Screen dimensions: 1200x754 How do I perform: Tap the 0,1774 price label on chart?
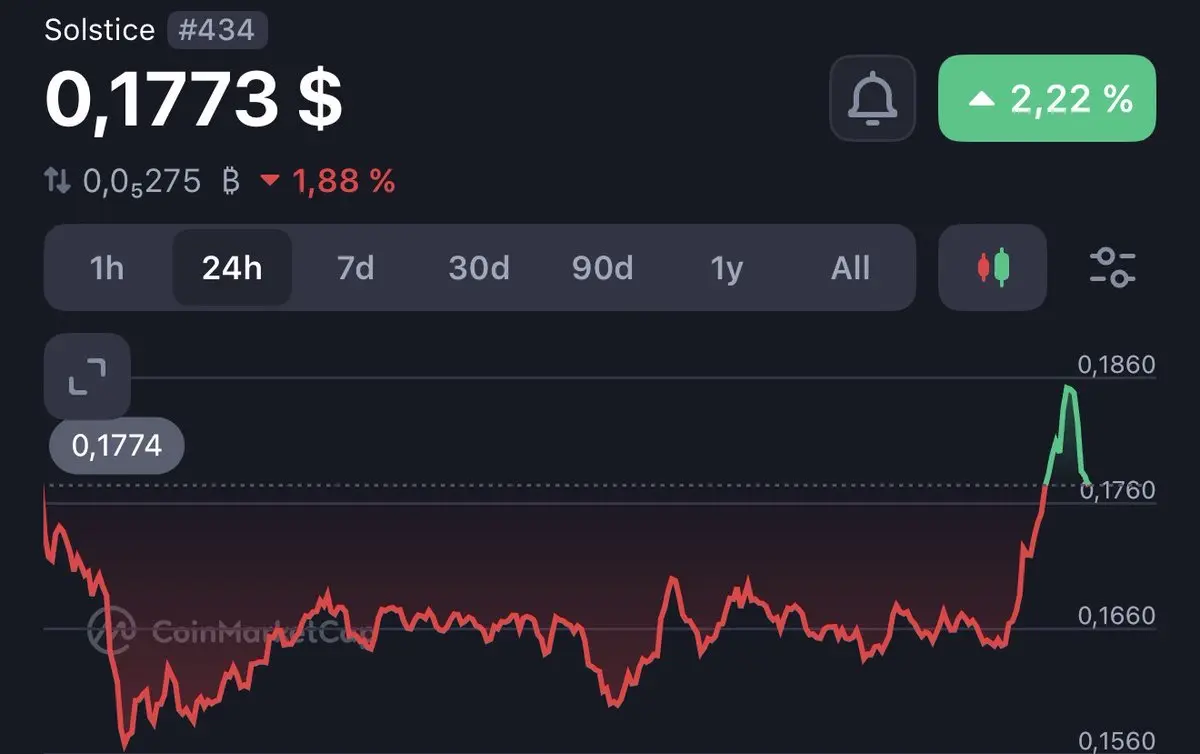tap(117, 445)
